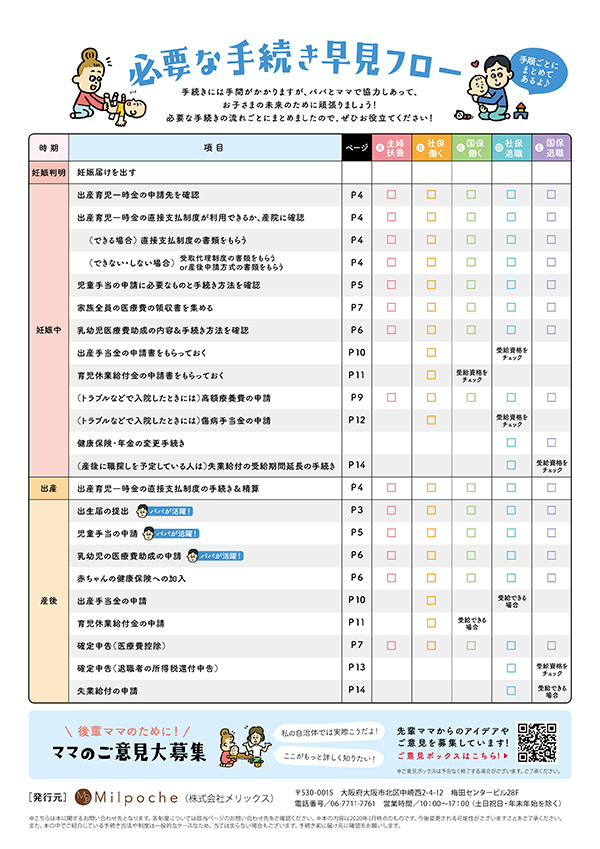Click the [発行元] label in the footer
The image size is (600, 849).
coord(49,798)
